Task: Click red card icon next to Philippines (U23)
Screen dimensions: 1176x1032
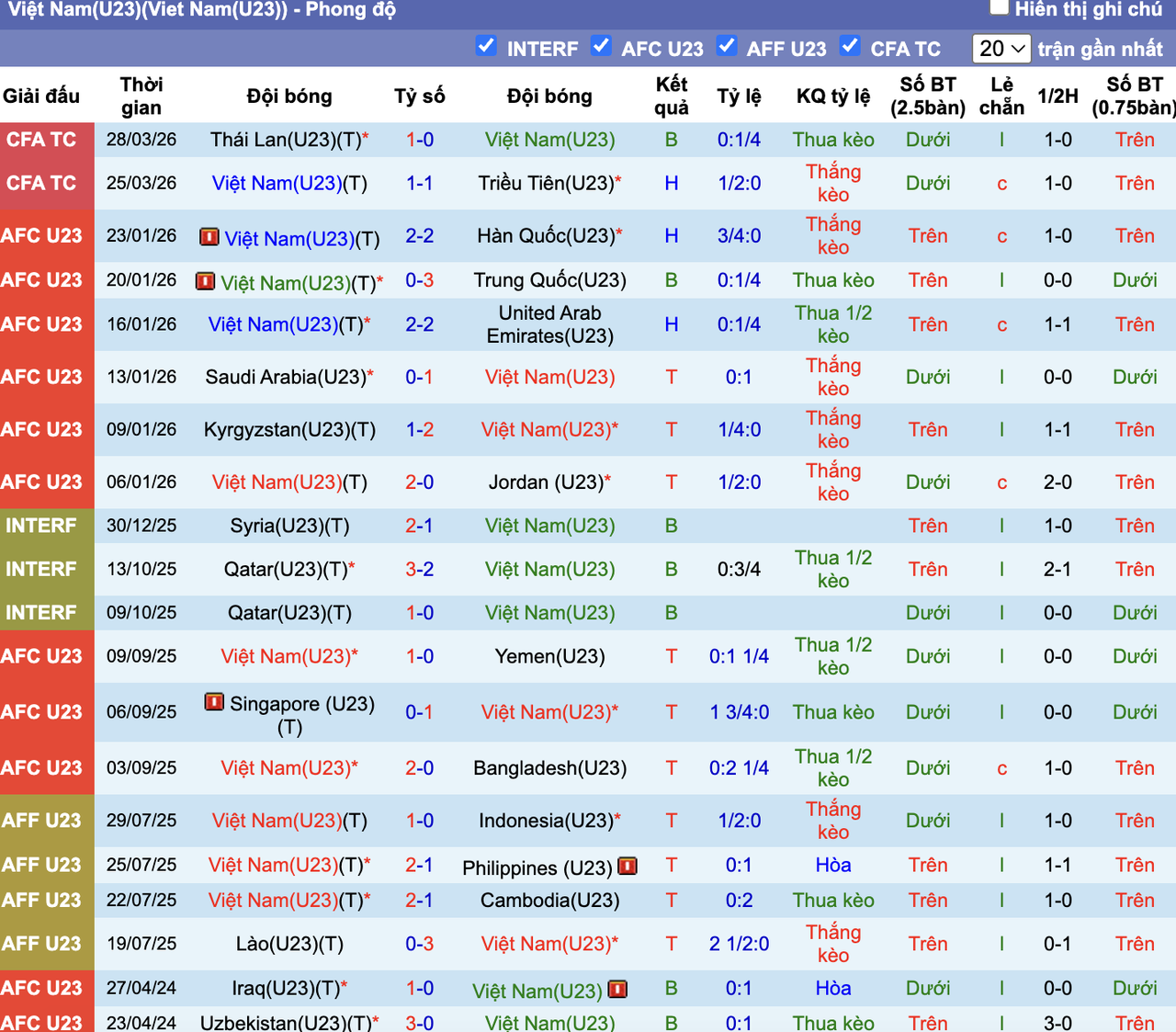Action: point(628,867)
